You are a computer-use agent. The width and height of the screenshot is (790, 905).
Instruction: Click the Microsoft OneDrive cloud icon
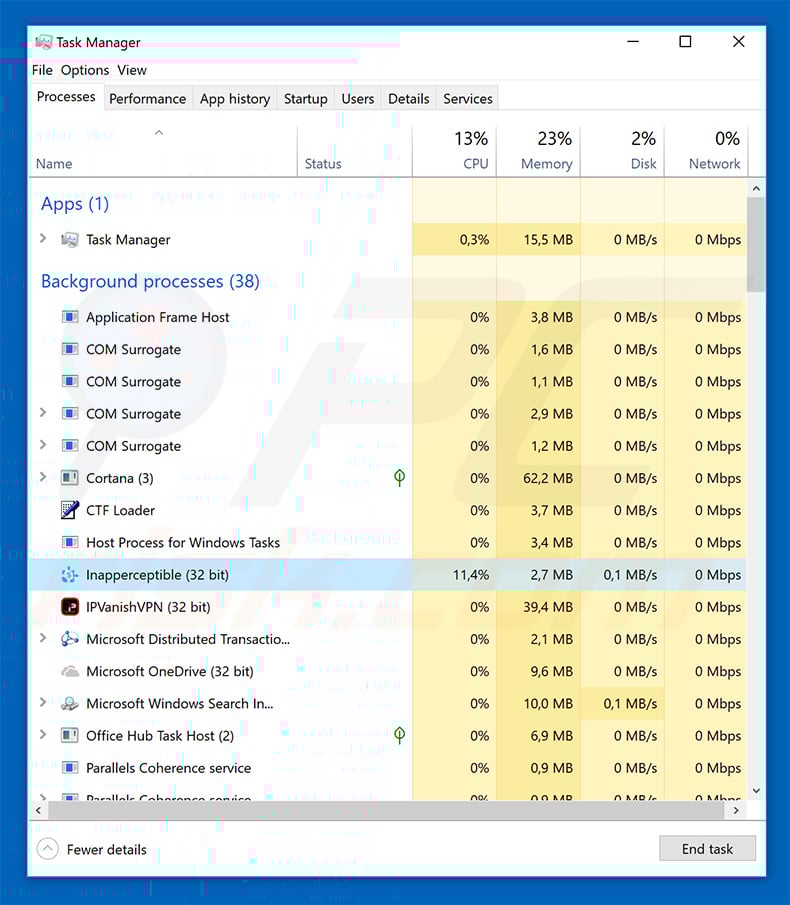70,671
